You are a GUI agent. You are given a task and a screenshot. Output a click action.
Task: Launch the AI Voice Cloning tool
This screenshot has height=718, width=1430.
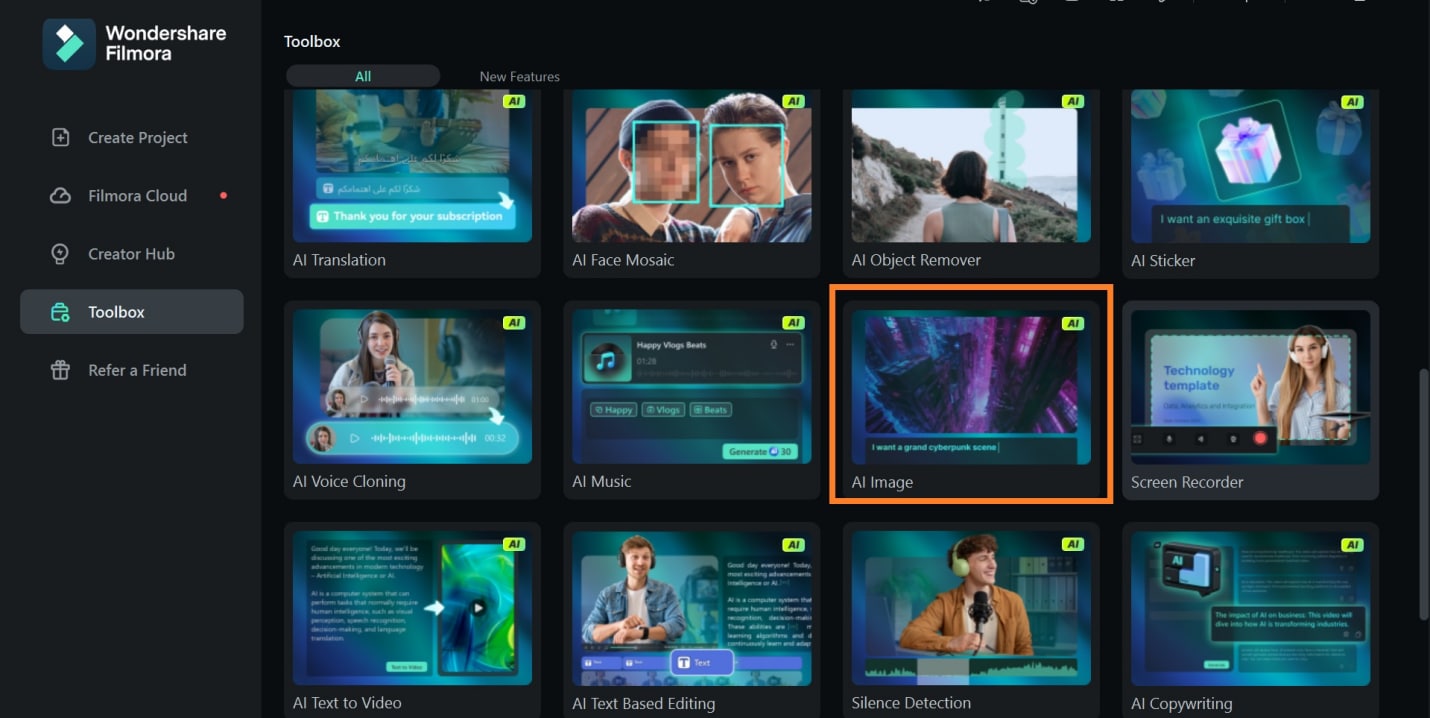pos(412,400)
